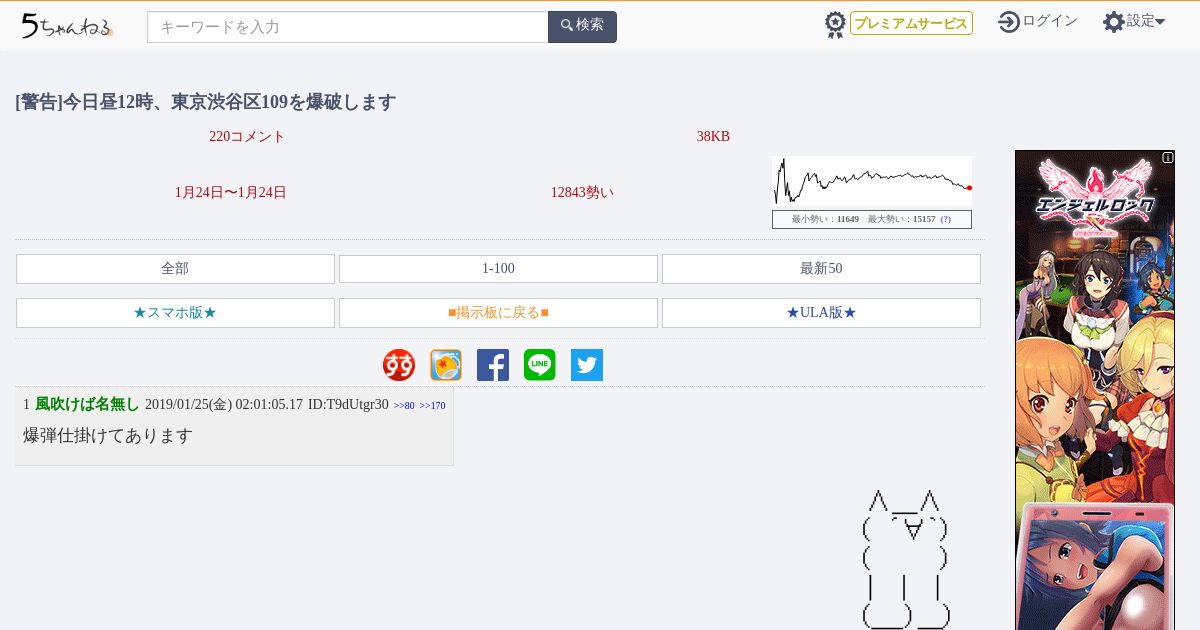1200x630 pixels.
Task: Switch to ★ULA版★
Action: (x=821, y=313)
